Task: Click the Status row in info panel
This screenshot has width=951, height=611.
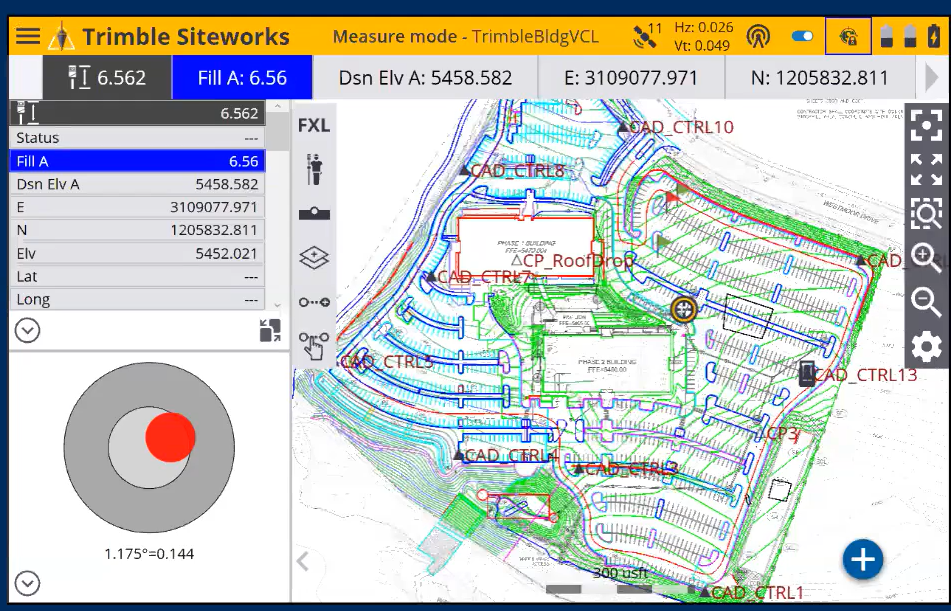Action: click(x=137, y=138)
